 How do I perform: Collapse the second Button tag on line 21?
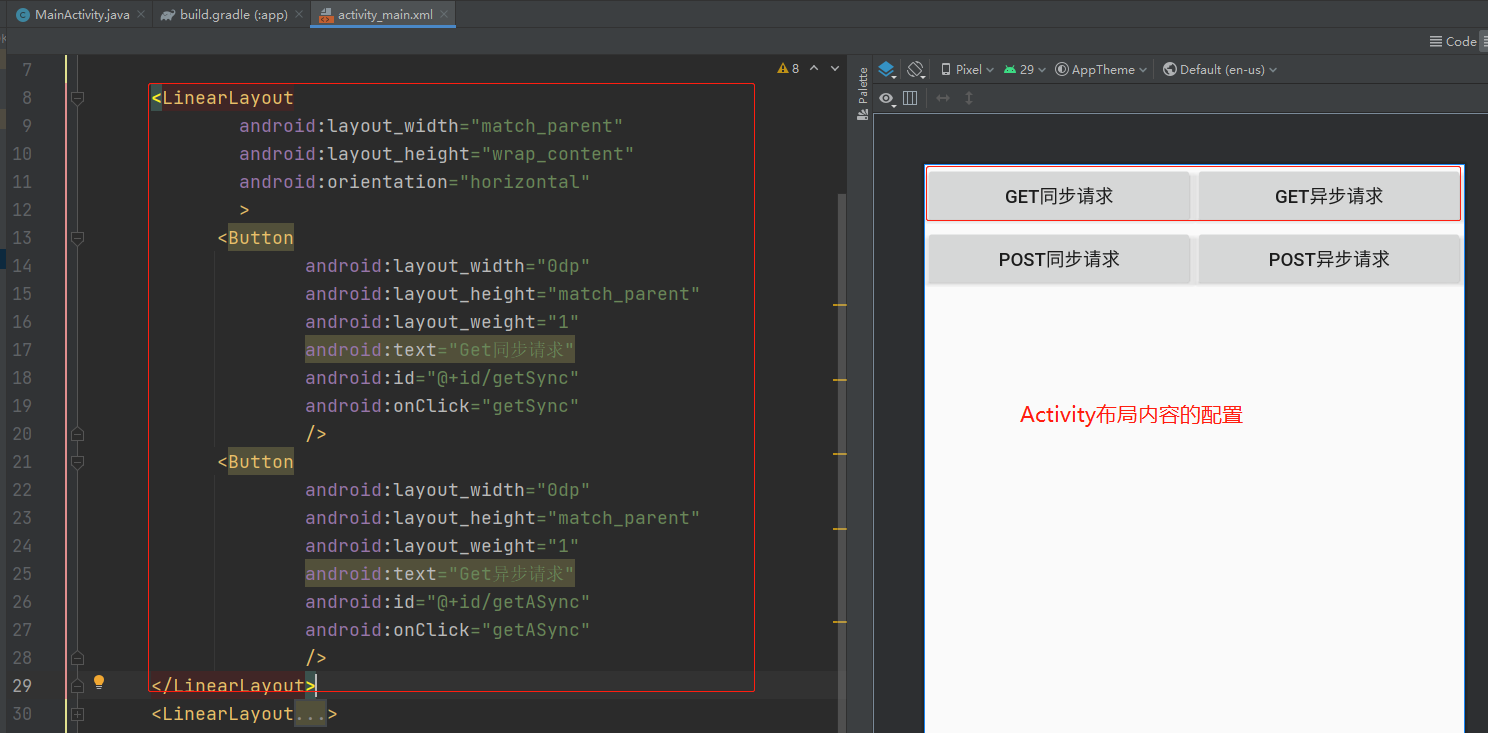coord(78,462)
